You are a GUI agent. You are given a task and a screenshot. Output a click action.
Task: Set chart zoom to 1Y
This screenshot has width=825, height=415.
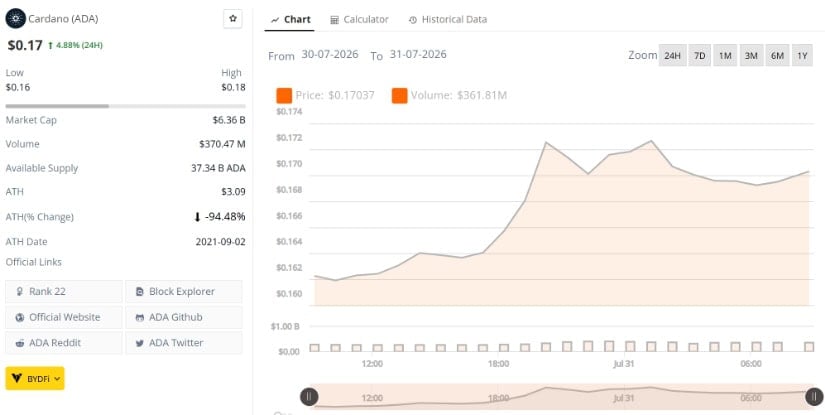(x=802, y=55)
